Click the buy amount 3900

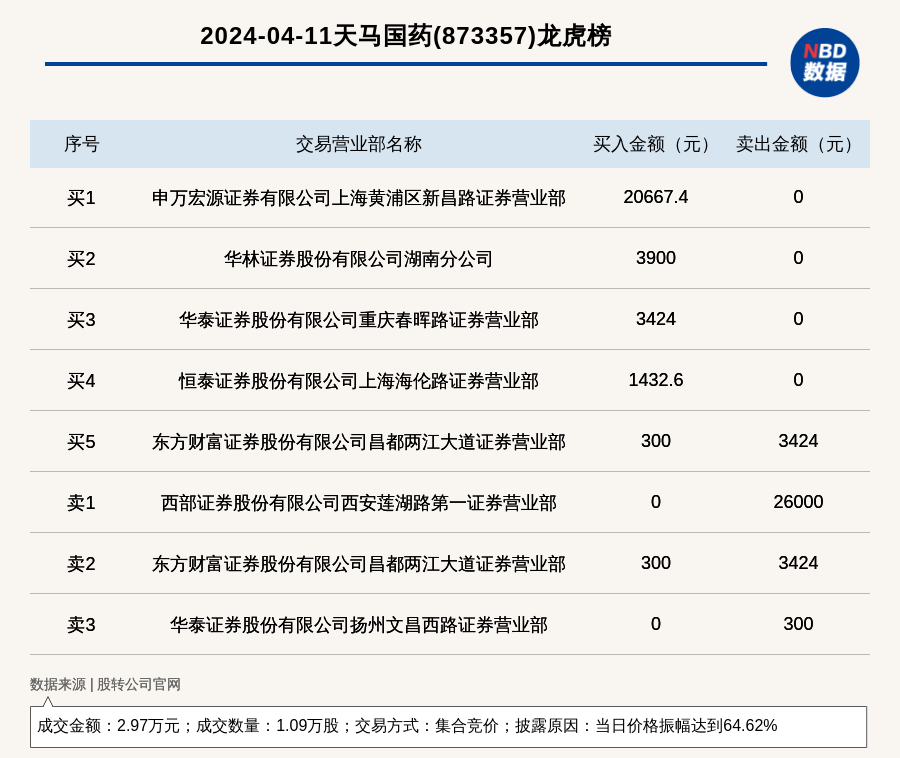pyautogui.click(x=655, y=258)
